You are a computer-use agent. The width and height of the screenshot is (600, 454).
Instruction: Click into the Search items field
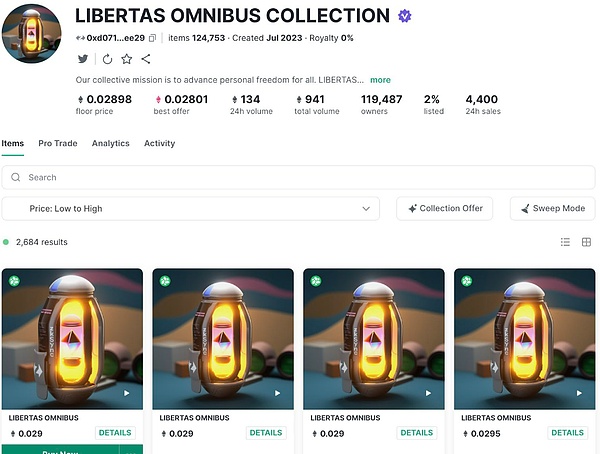coord(300,177)
